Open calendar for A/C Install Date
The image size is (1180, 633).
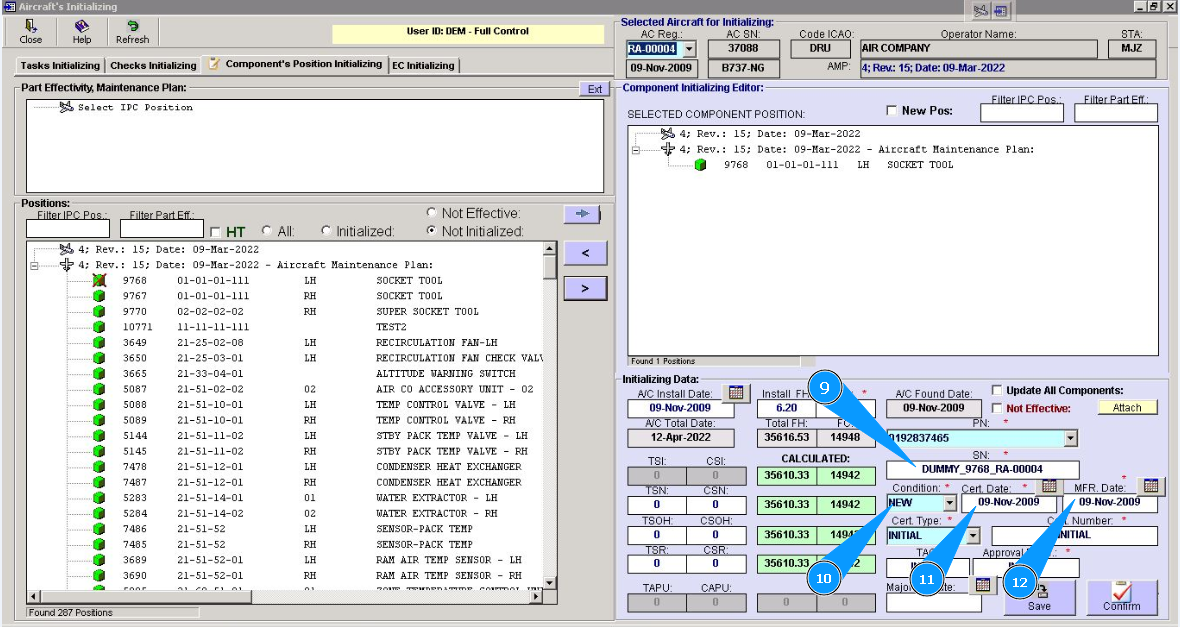coord(735,393)
